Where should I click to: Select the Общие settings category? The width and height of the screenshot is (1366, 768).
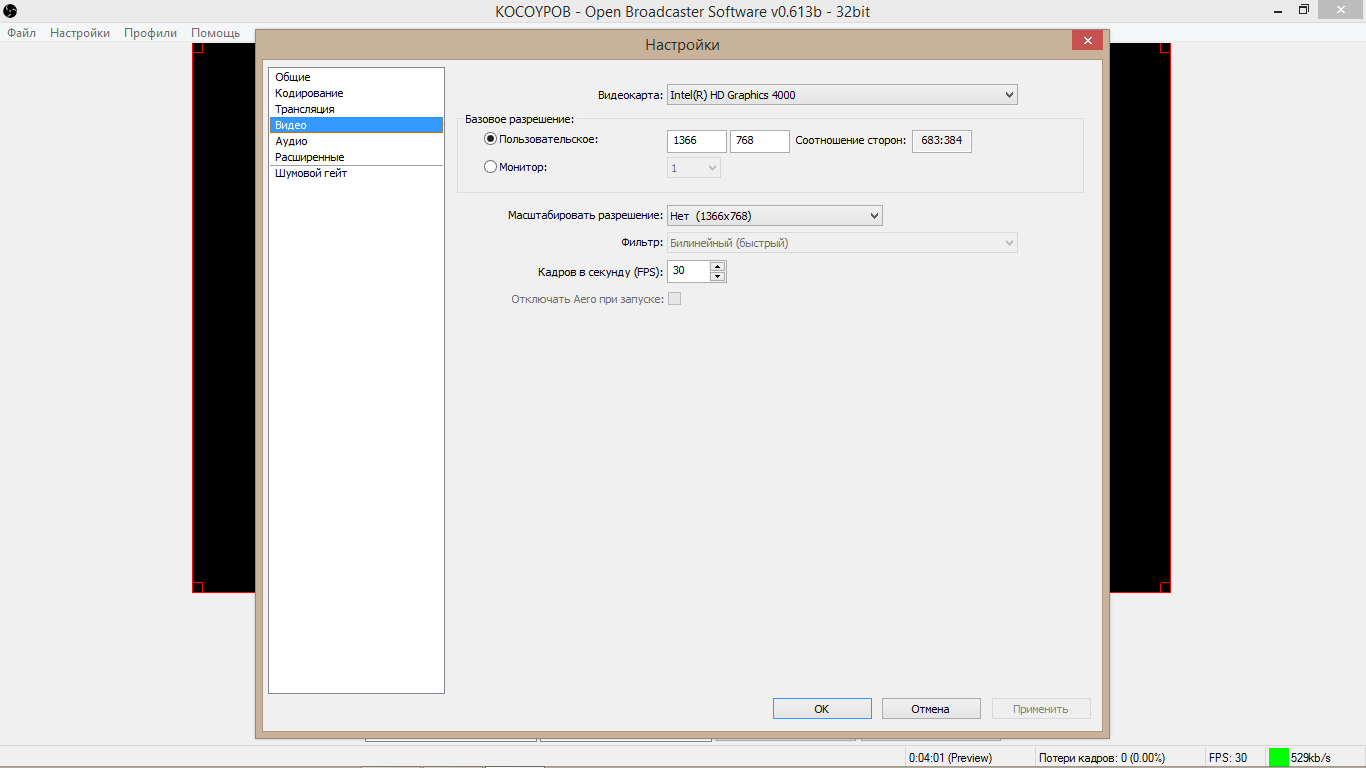pyautogui.click(x=356, y=77)
